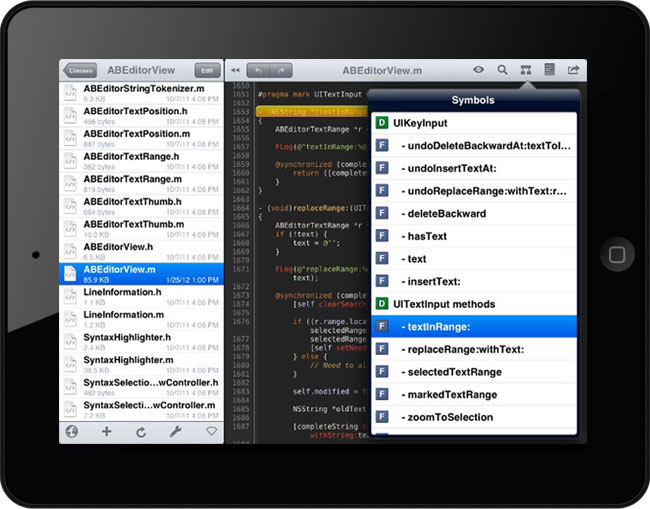Collapse the file sidebar with double-arrow icon
Screen dimensions: 650x509
235,71
